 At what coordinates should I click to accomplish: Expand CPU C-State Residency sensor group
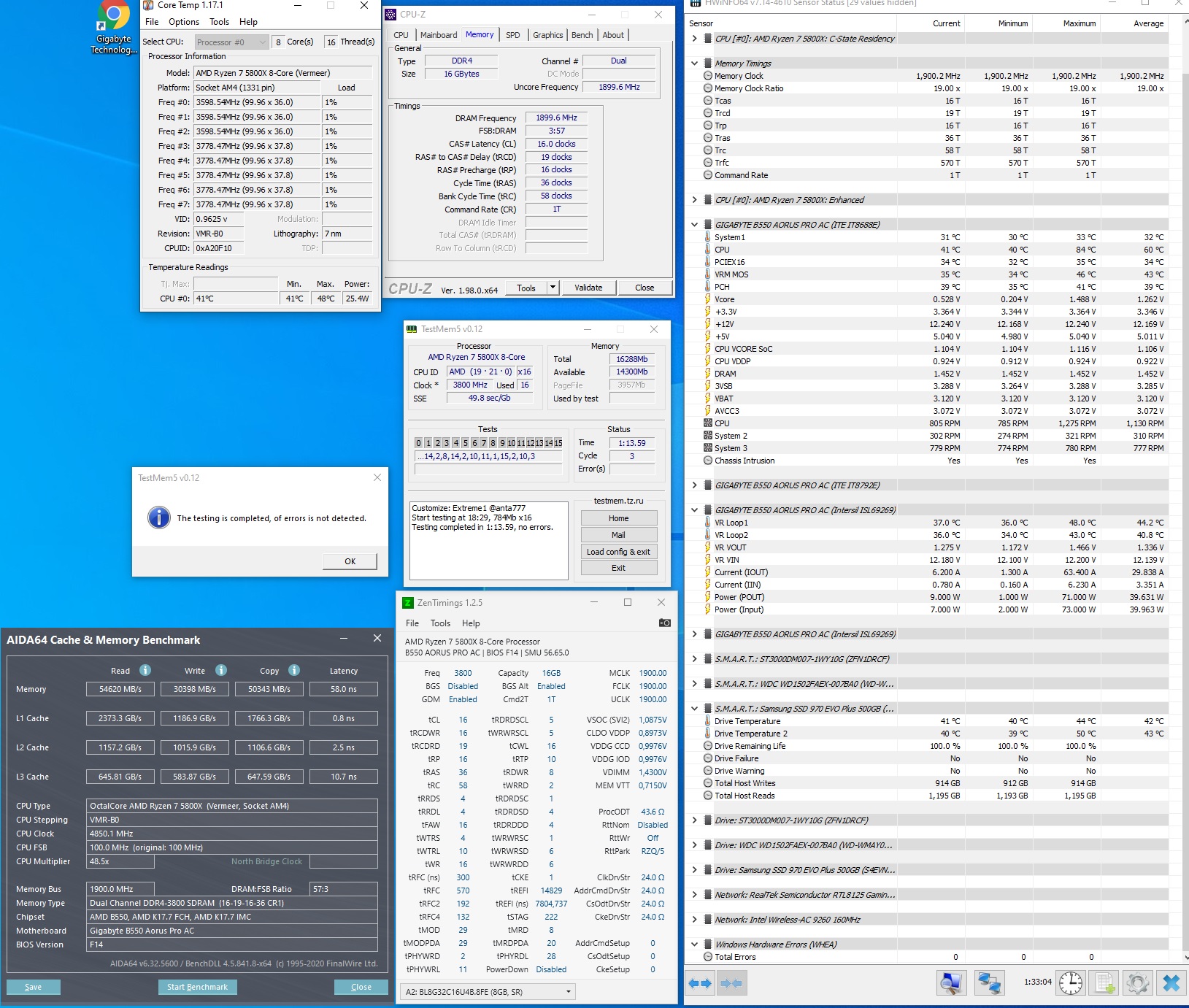point(694,39)
